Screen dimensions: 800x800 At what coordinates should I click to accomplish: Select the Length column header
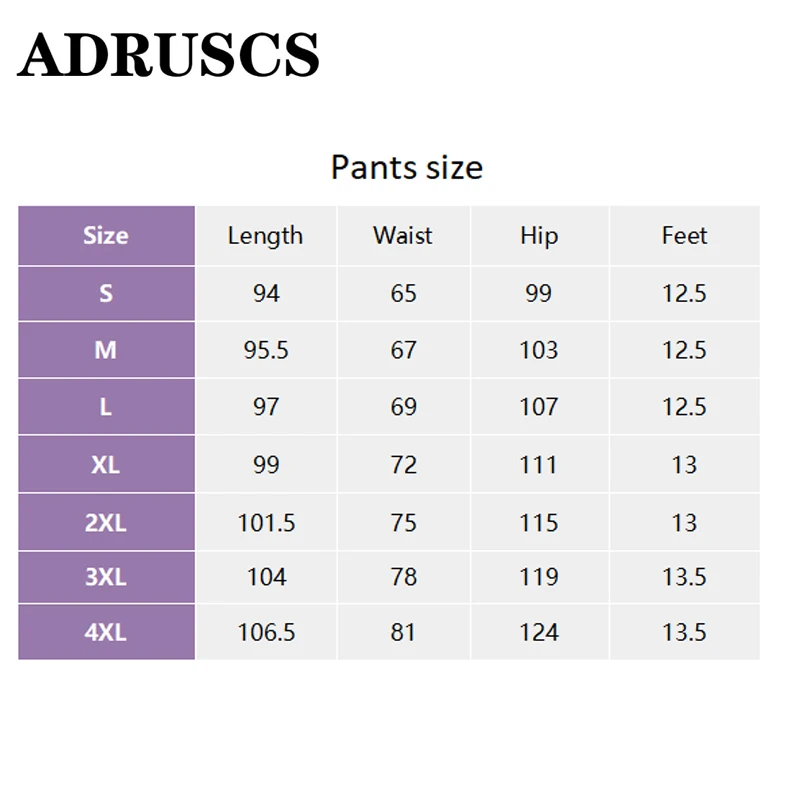(265, 236)
